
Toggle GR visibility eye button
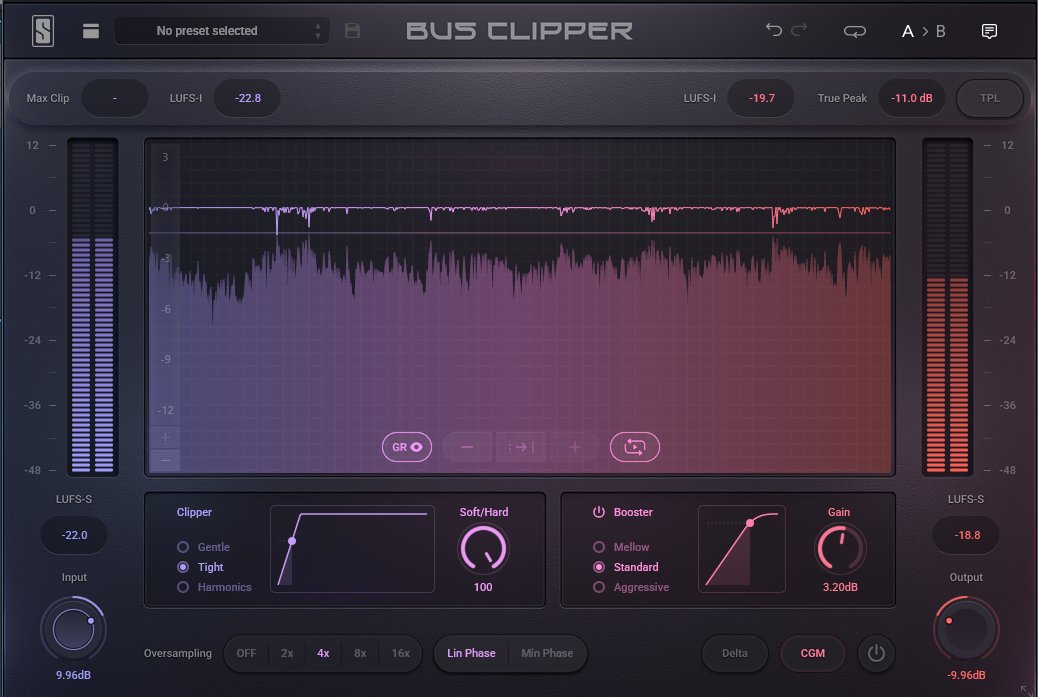coord(406,447)
